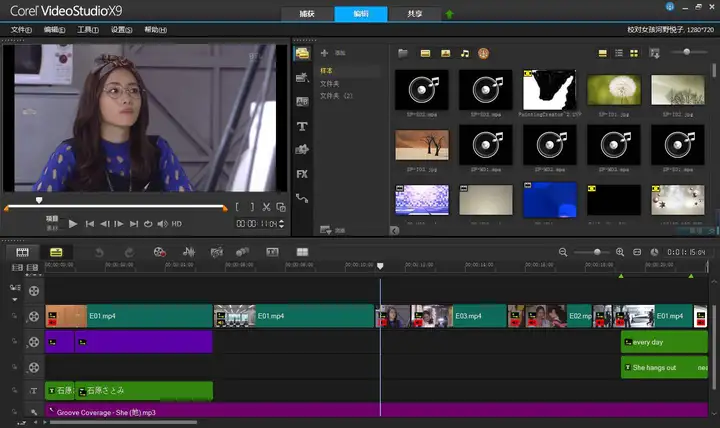Toggle the HD preview mode

[176, 224]
